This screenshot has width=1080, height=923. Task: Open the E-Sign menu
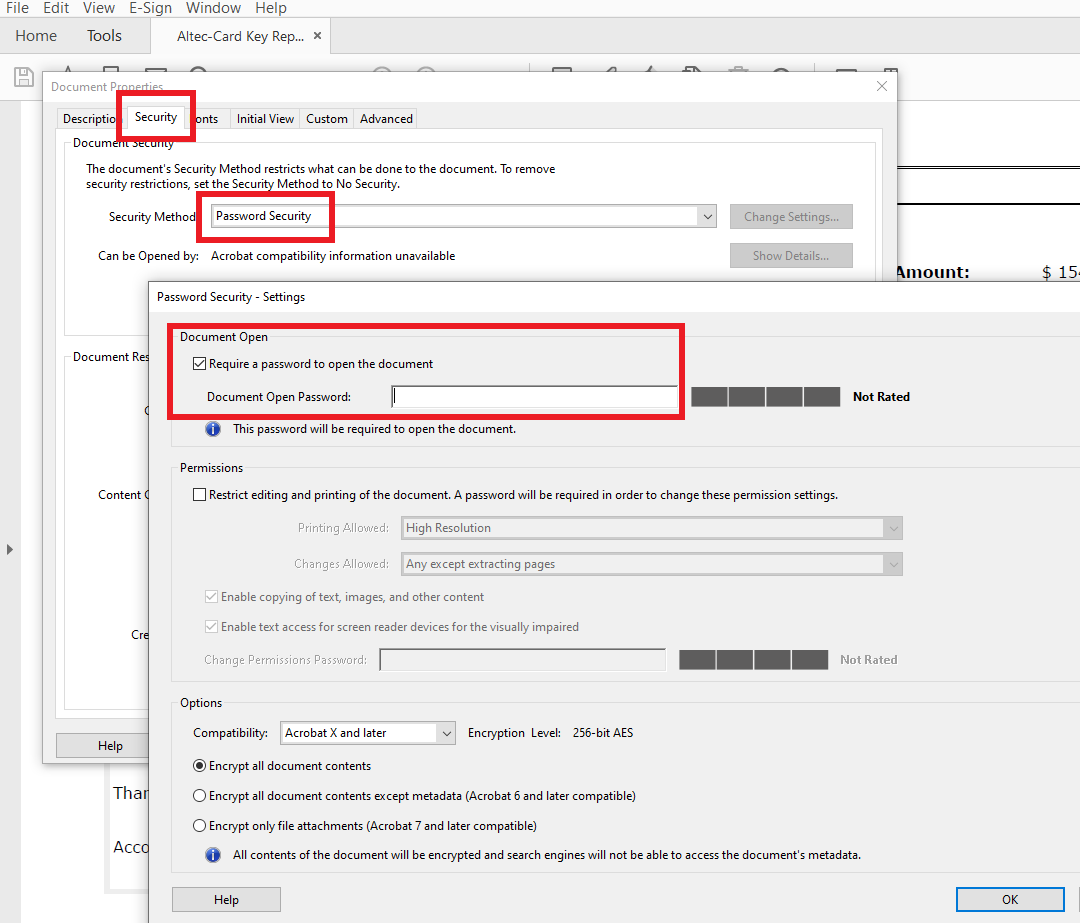click(x=150, y=8)
